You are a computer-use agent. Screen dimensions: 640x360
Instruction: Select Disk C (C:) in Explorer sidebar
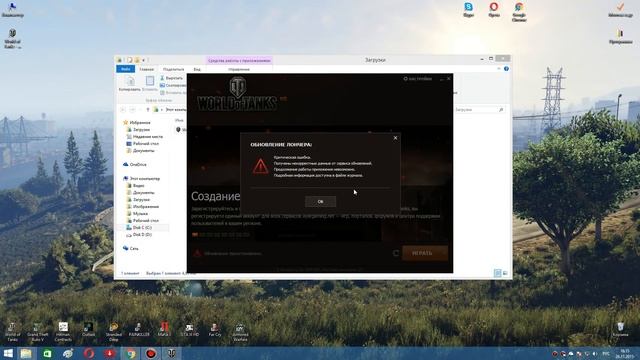(139, 227)
